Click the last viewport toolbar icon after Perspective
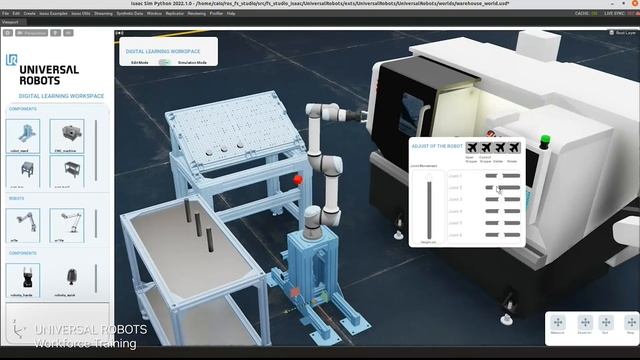640x360 pixels. click(x=68, y=33)
